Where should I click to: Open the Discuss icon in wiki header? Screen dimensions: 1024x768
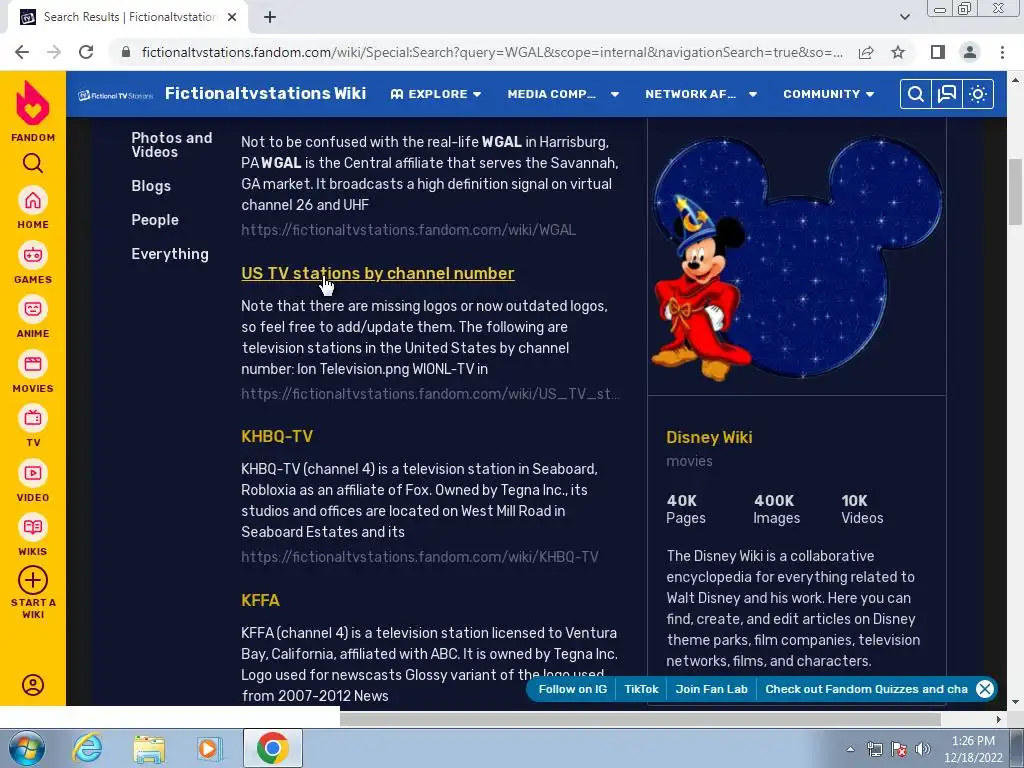[x=946, y=94]
